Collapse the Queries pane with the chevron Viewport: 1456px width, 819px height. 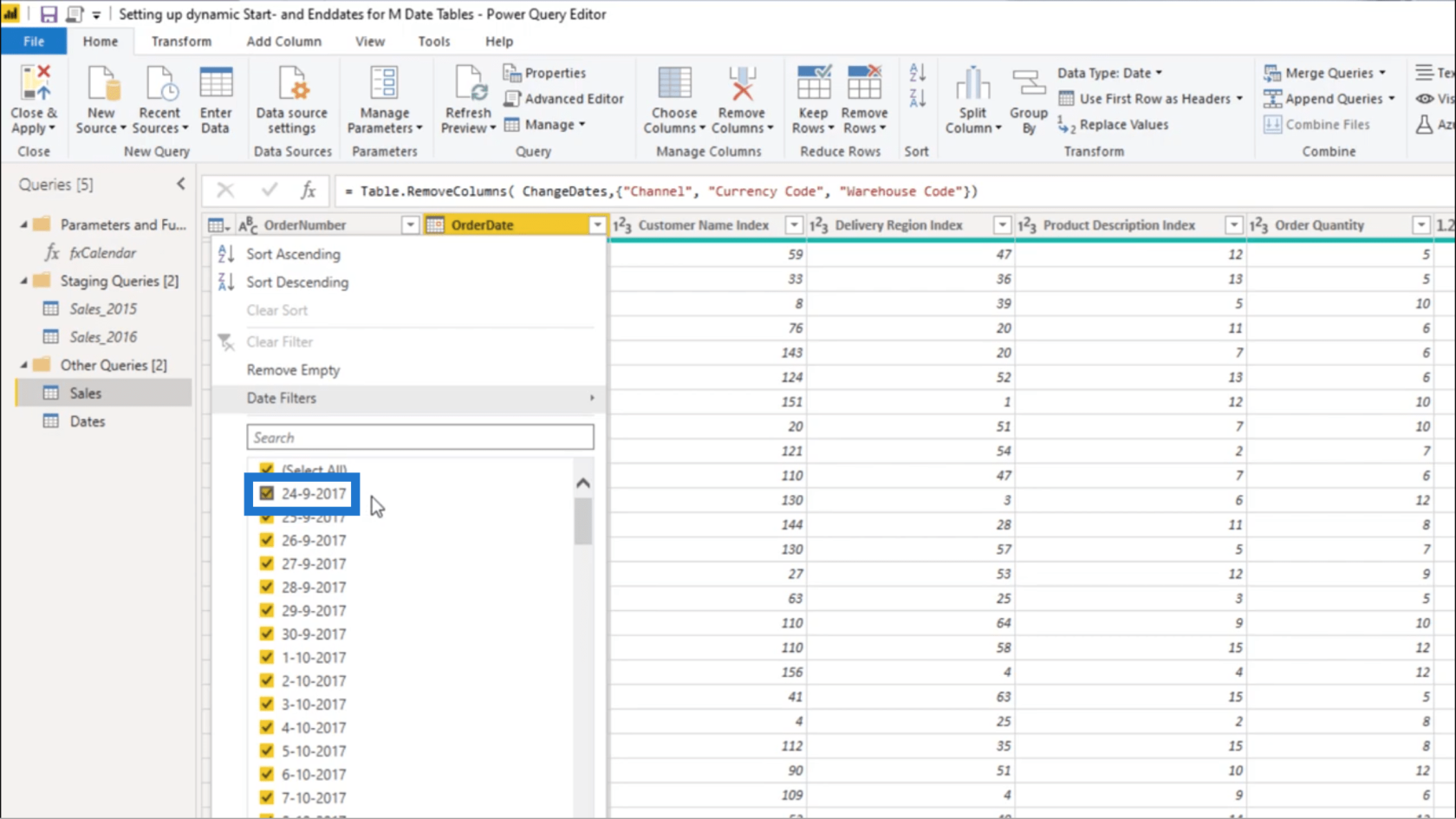click(180, 184)
